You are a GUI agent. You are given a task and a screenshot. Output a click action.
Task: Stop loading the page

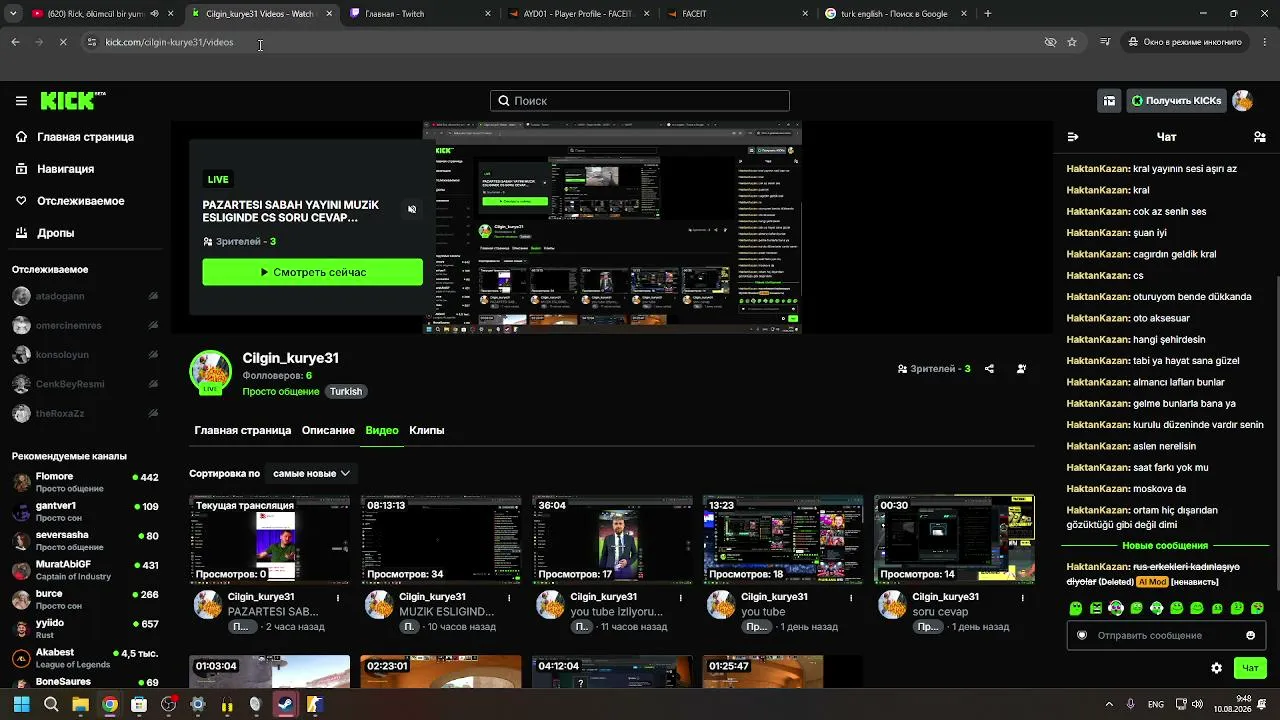62,42
